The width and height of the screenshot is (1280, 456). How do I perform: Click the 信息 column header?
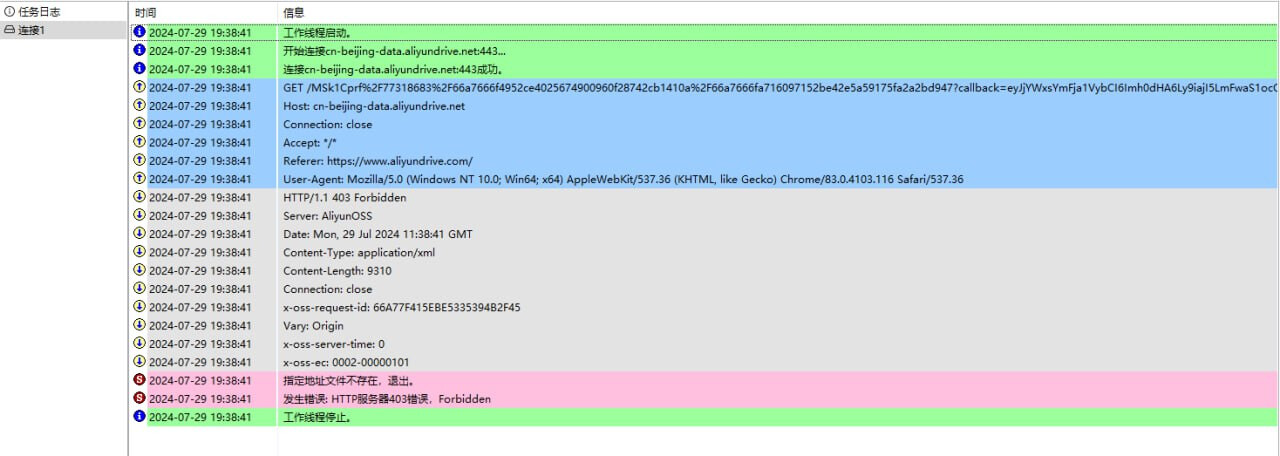(295, 13)
